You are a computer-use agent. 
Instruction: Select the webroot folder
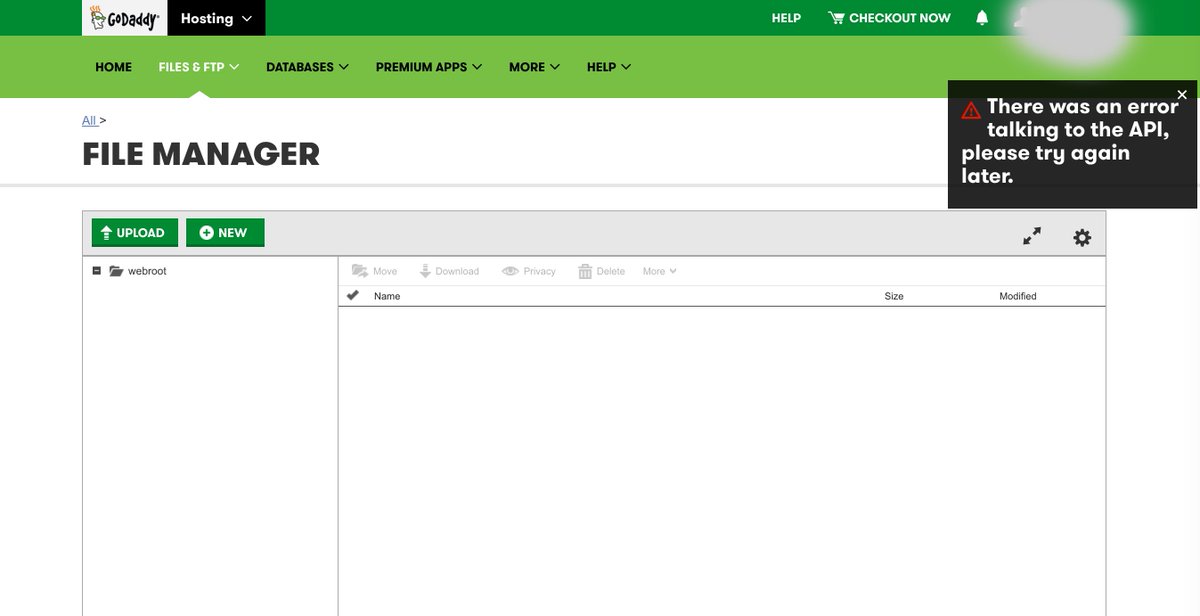pos(138,271)
